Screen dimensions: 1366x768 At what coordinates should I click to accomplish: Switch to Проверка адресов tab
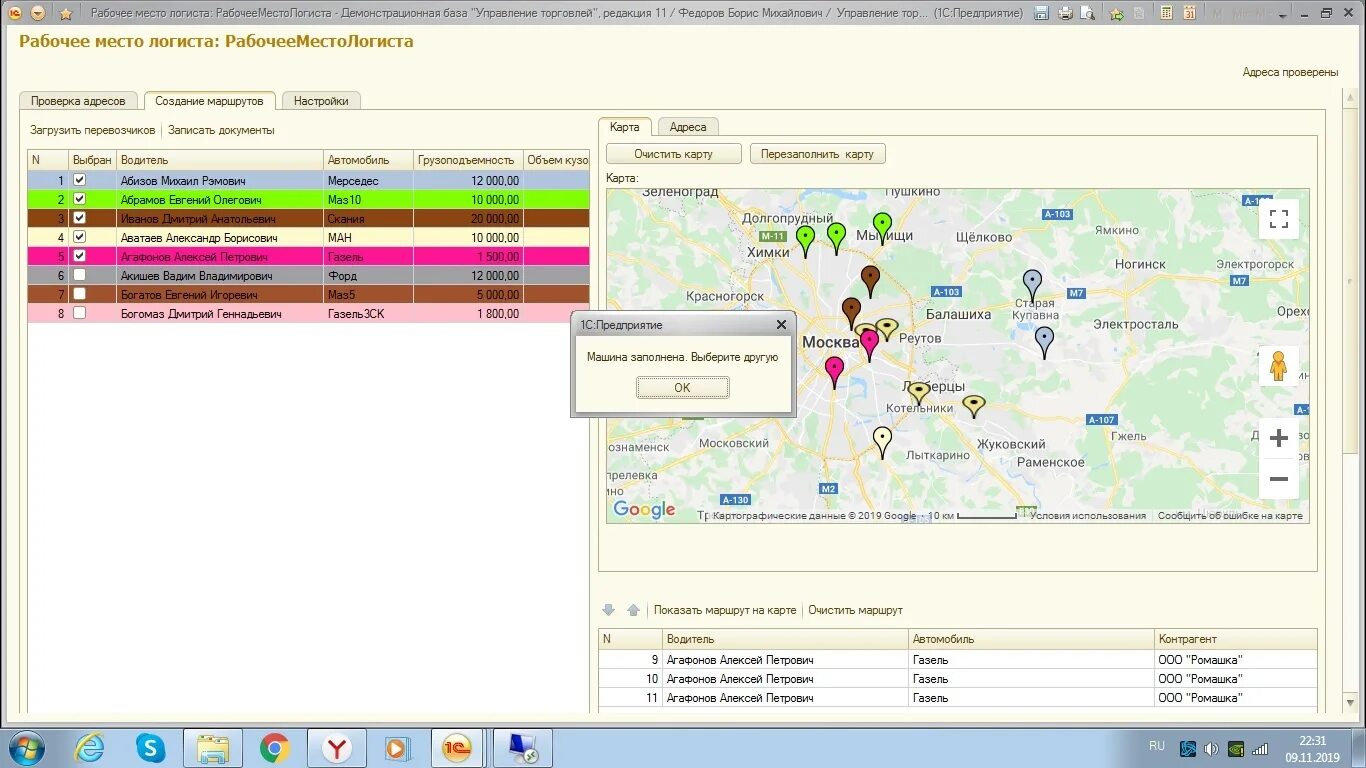78,101
